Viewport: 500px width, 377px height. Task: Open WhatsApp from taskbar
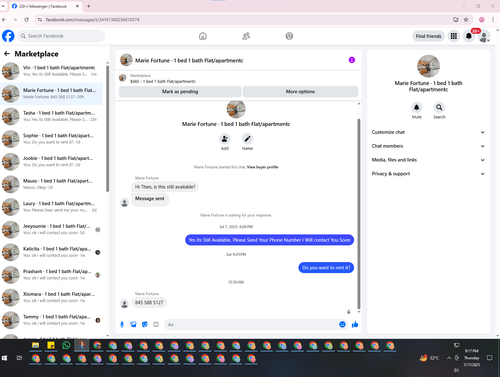(x=66, y=345)
